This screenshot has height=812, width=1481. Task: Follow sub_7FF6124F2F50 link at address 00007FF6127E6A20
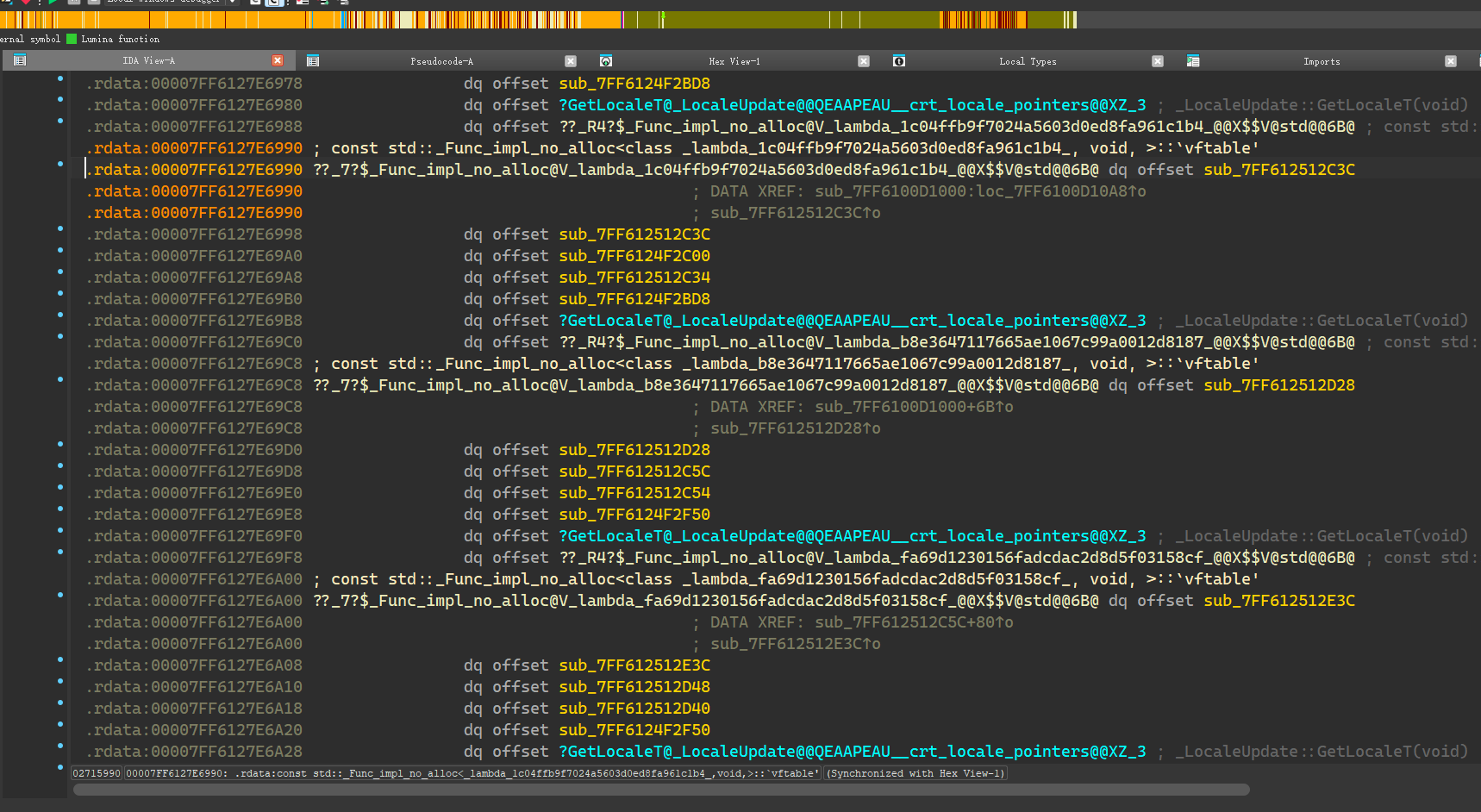(x=634, y=730)
